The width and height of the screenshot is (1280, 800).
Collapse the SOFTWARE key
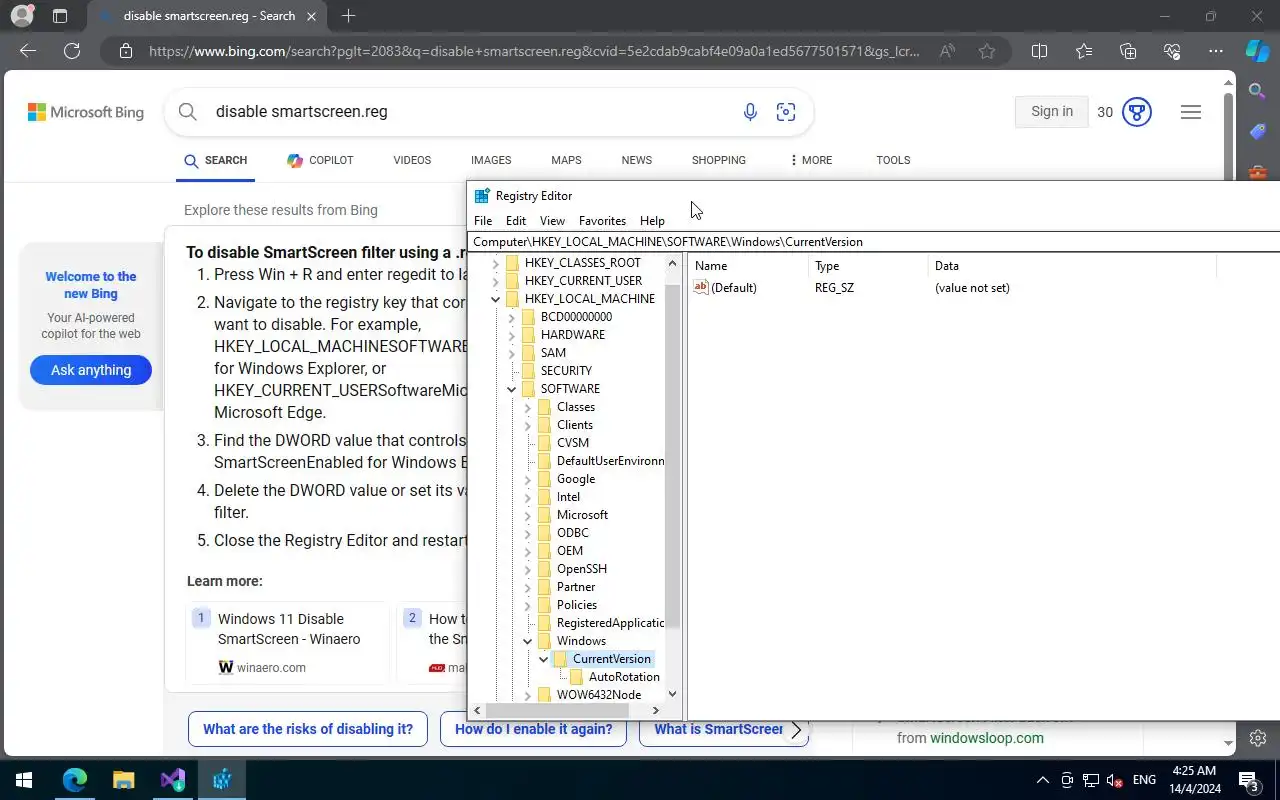pyautogui.click(x=512, y=389)
